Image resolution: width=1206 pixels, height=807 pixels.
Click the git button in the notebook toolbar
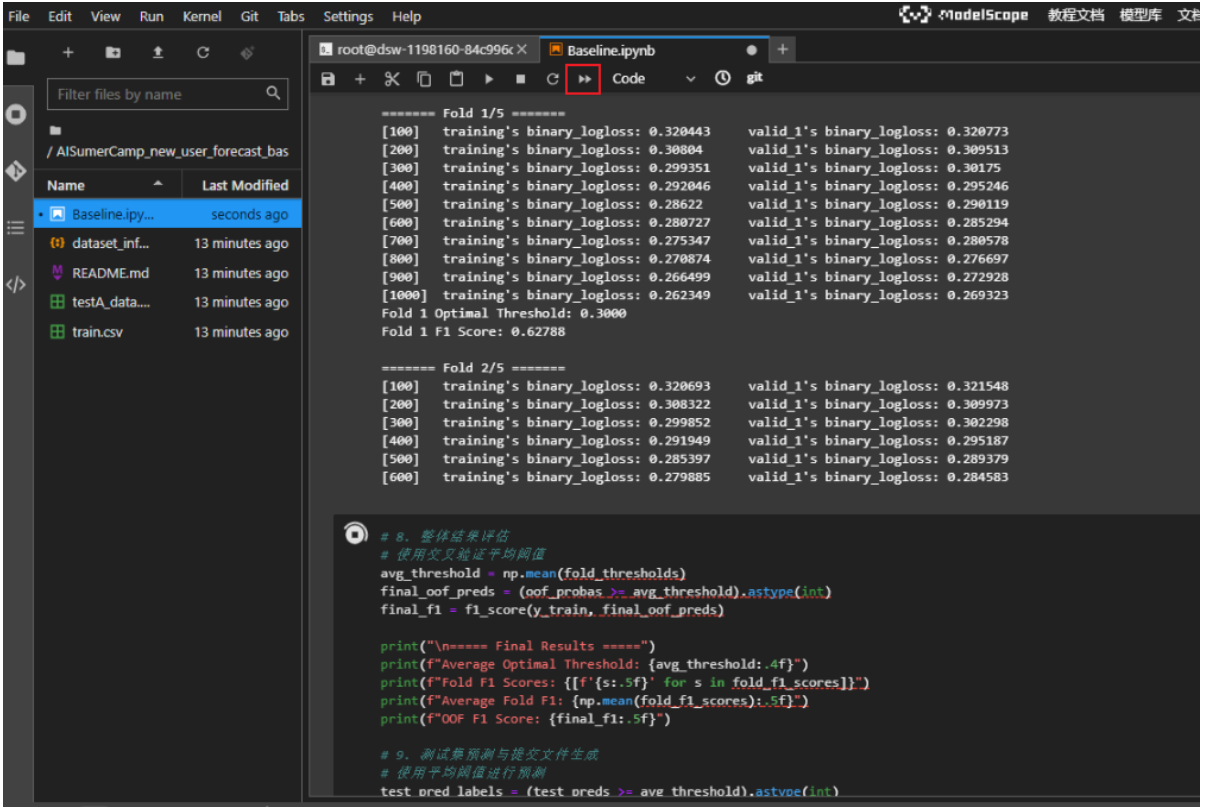click(x=755, y=78)
